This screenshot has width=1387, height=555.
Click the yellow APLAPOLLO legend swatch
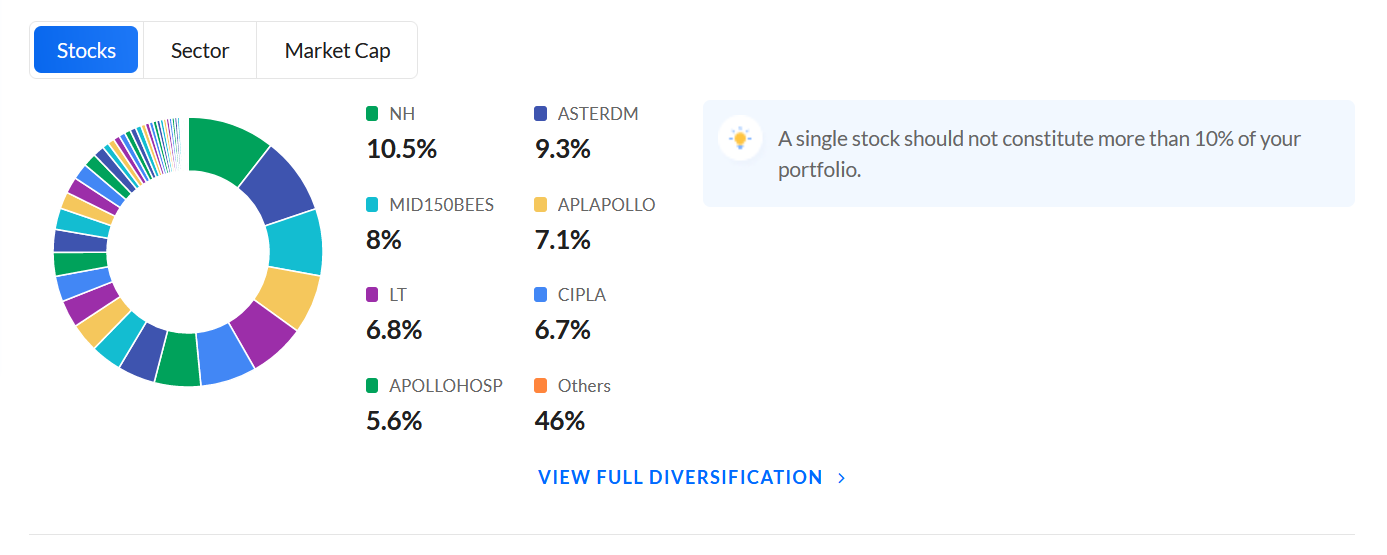(x=541, y=205)
